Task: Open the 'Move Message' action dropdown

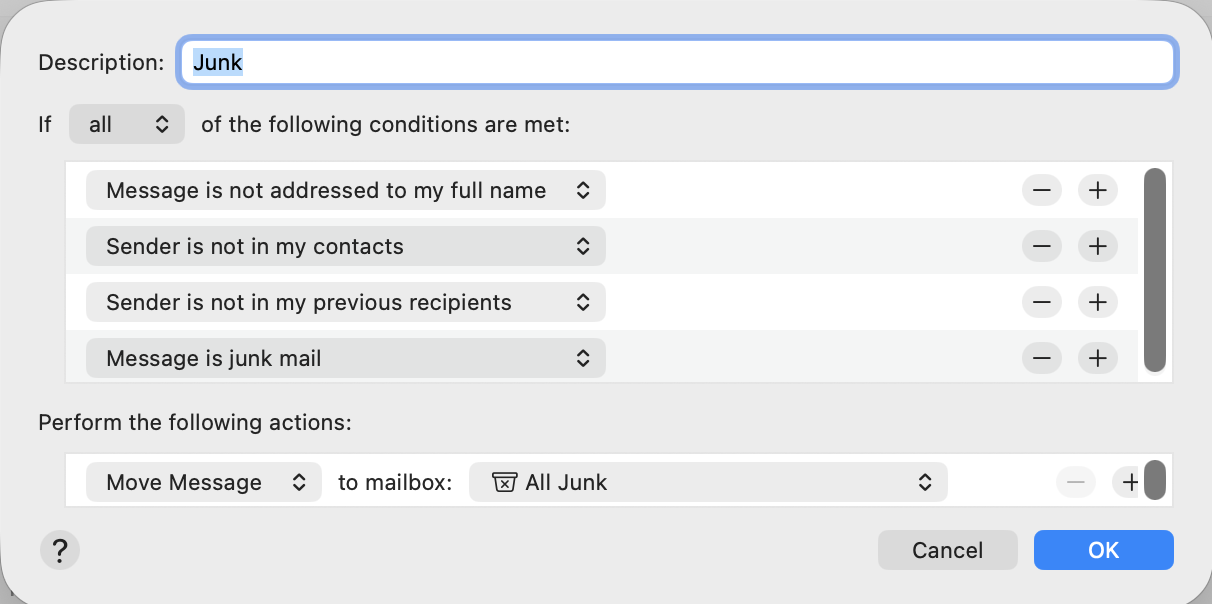Action: [x=204, y=482]
